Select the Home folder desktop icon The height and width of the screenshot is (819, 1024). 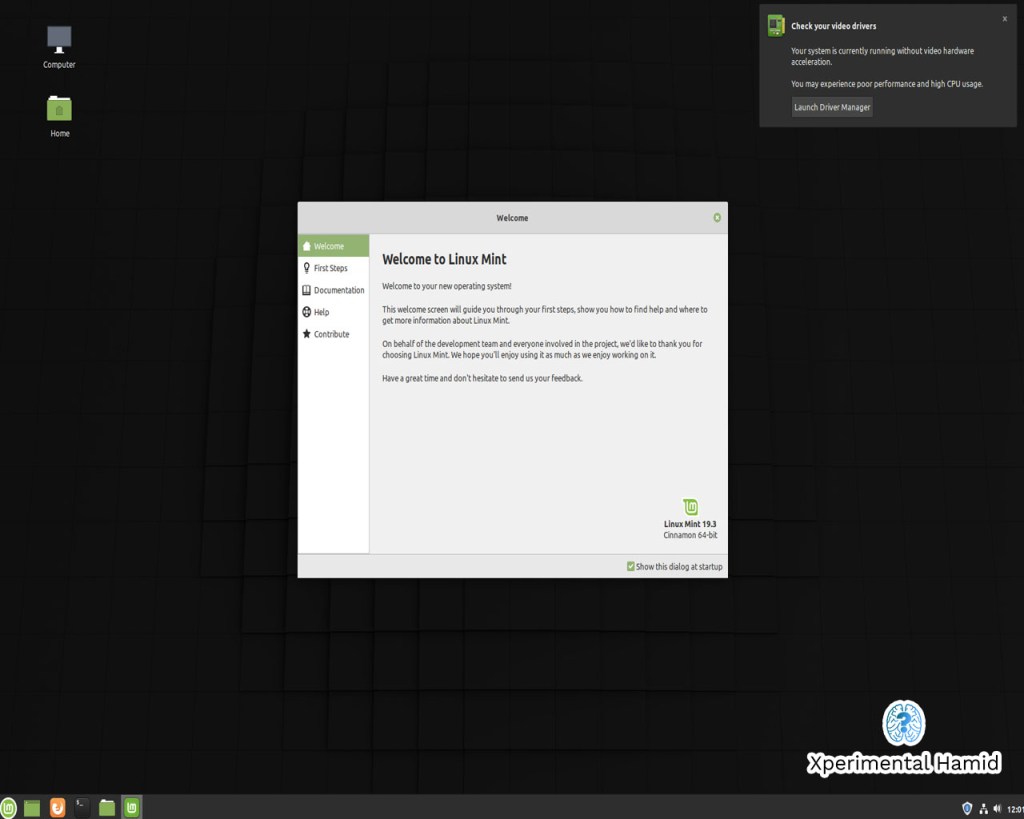[59, 116]
